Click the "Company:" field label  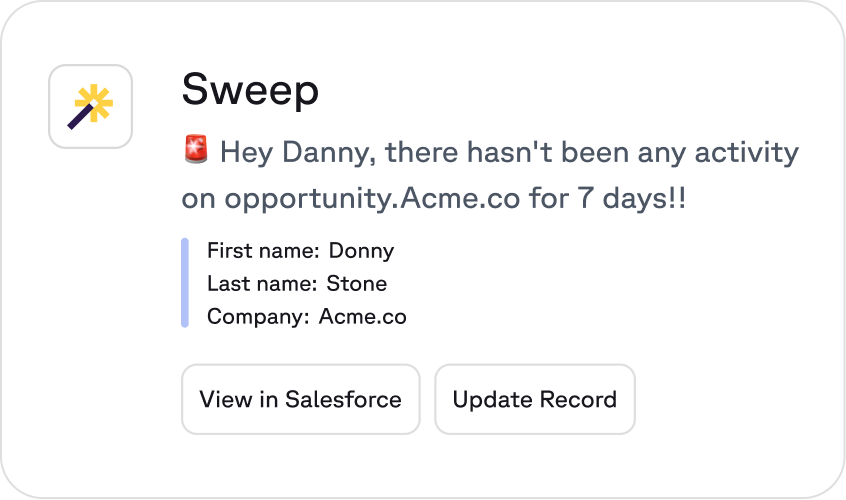[258, 317]
